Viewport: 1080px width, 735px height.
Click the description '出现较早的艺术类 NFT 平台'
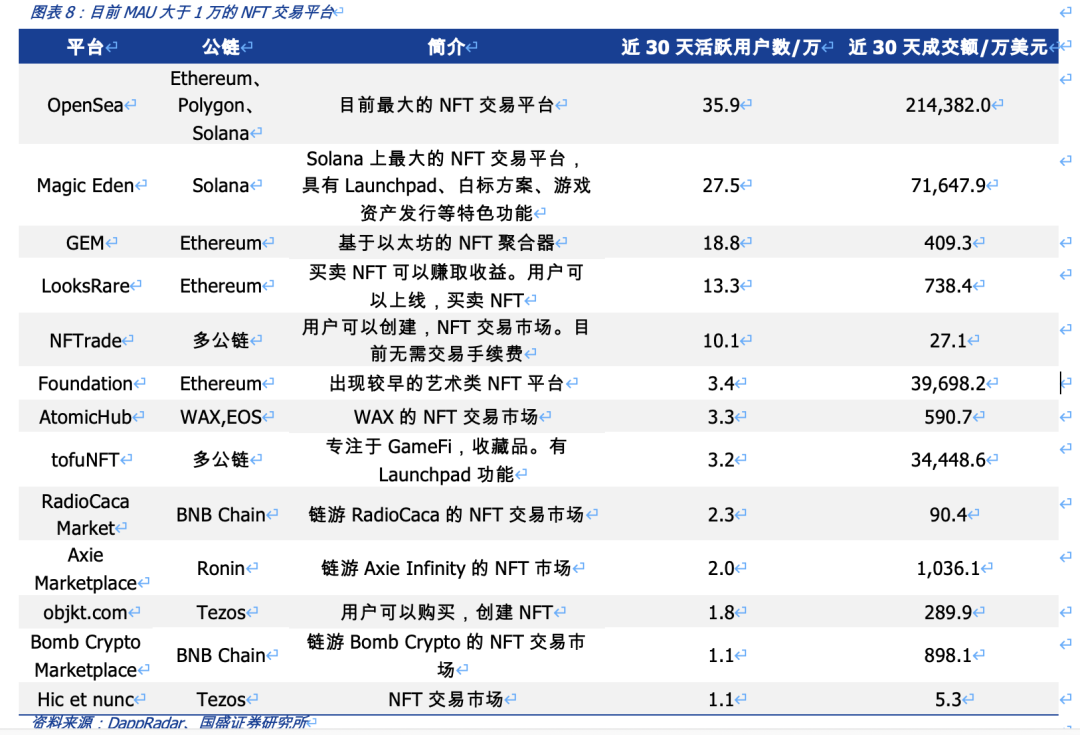(446, 384)
